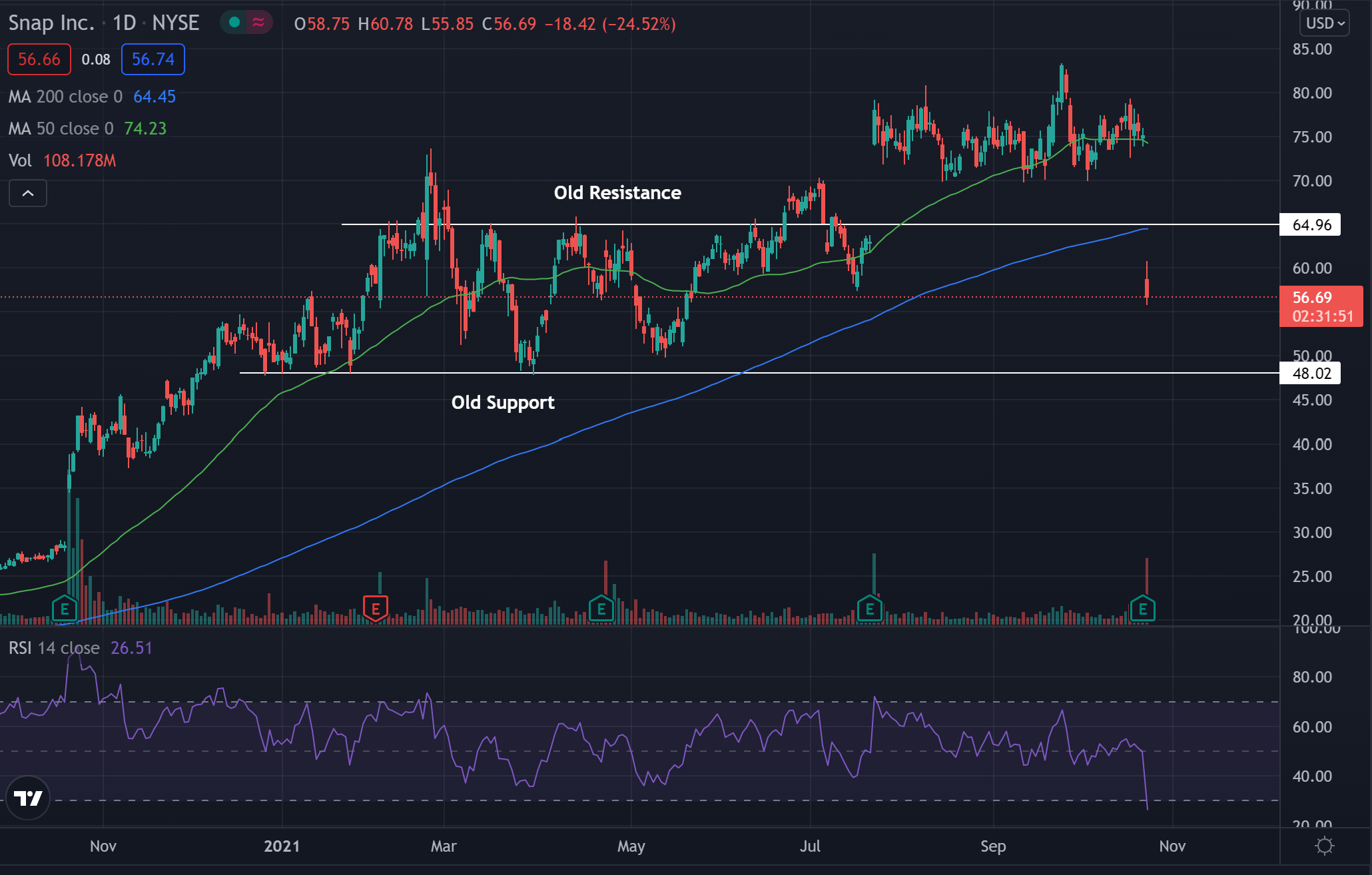Select the MA 200 close indicator label
The height and width of the screenshot is (875, 1372).
65,97
